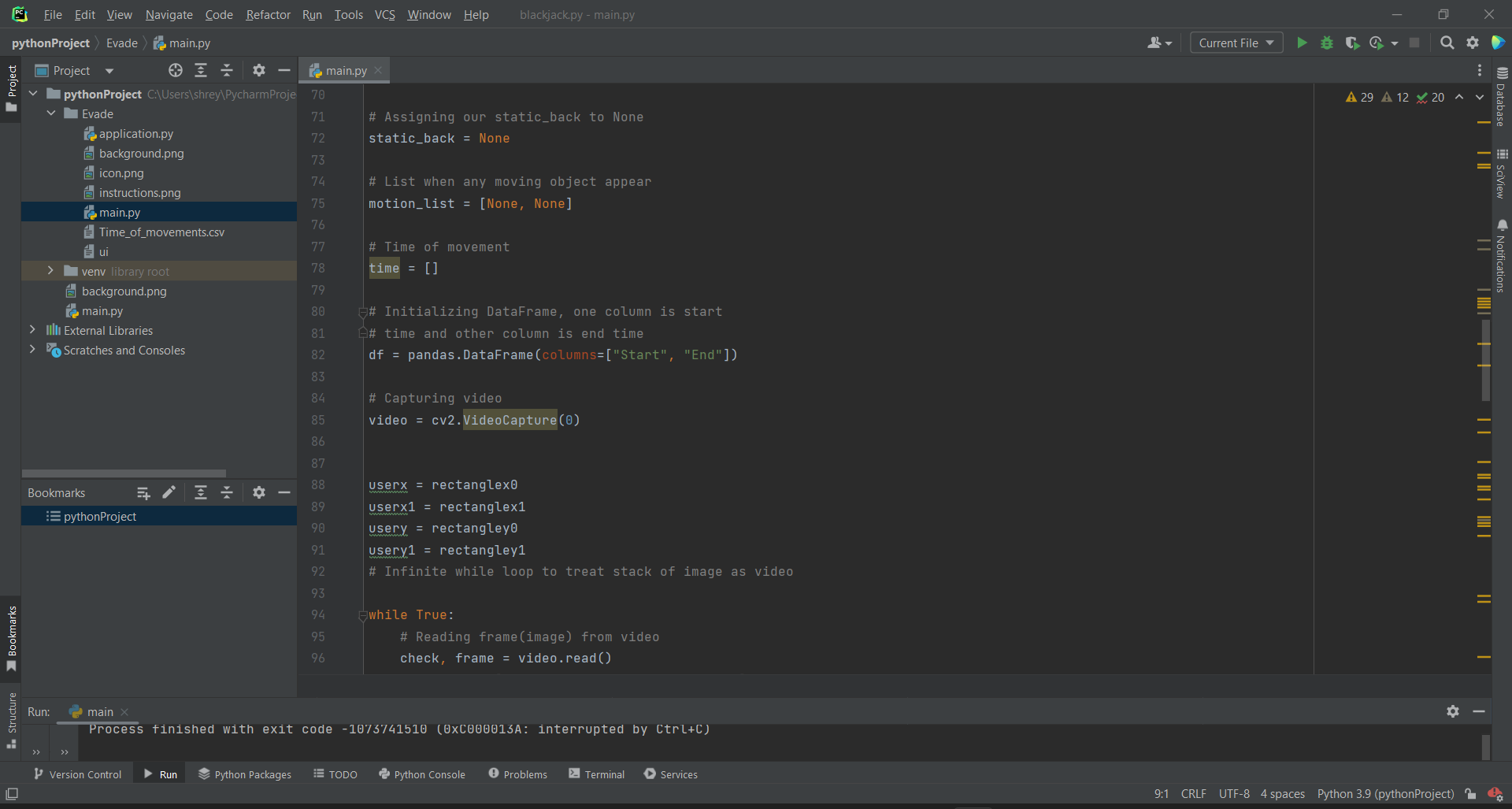Open the JetBrains toolbox icon at top right
Image resolution: width=1512 pixels, height=809 pixels.
click(1498, 43)
